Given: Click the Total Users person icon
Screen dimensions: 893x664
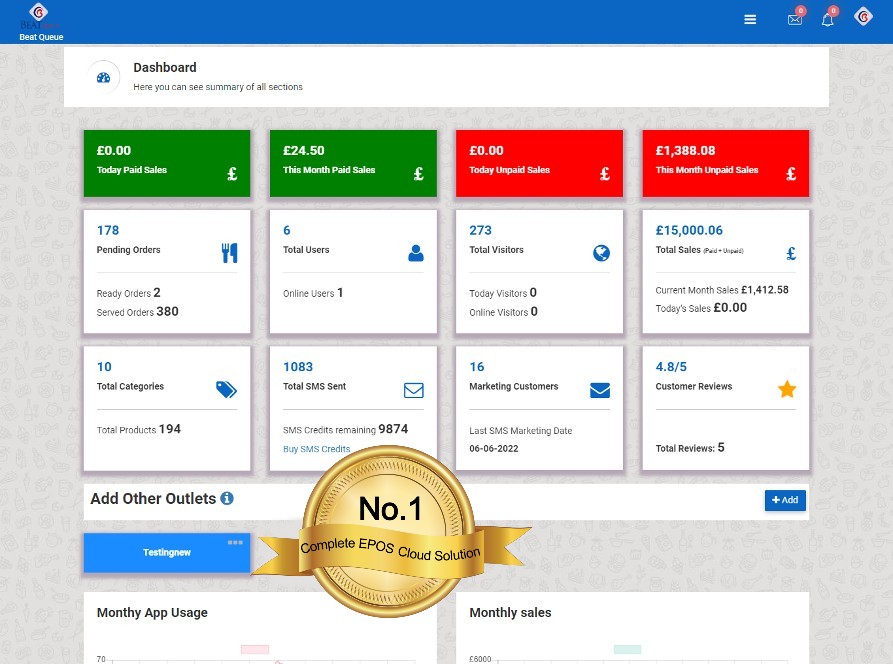Looking at the screenshot, I should click(x=416, y=253).
